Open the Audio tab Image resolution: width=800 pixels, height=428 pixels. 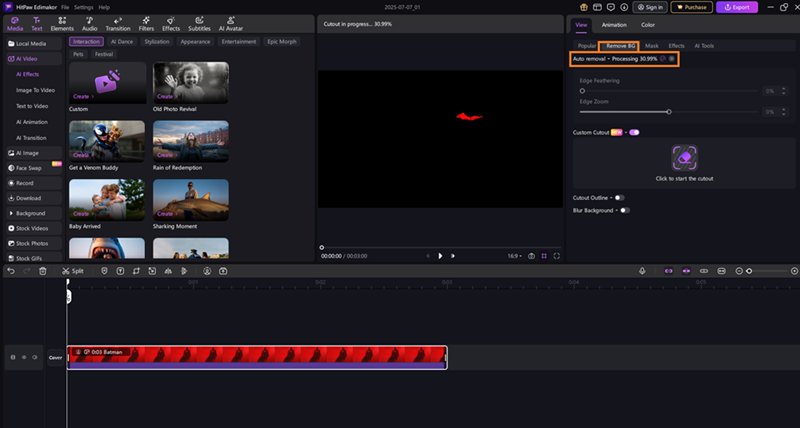coord(89,24)
